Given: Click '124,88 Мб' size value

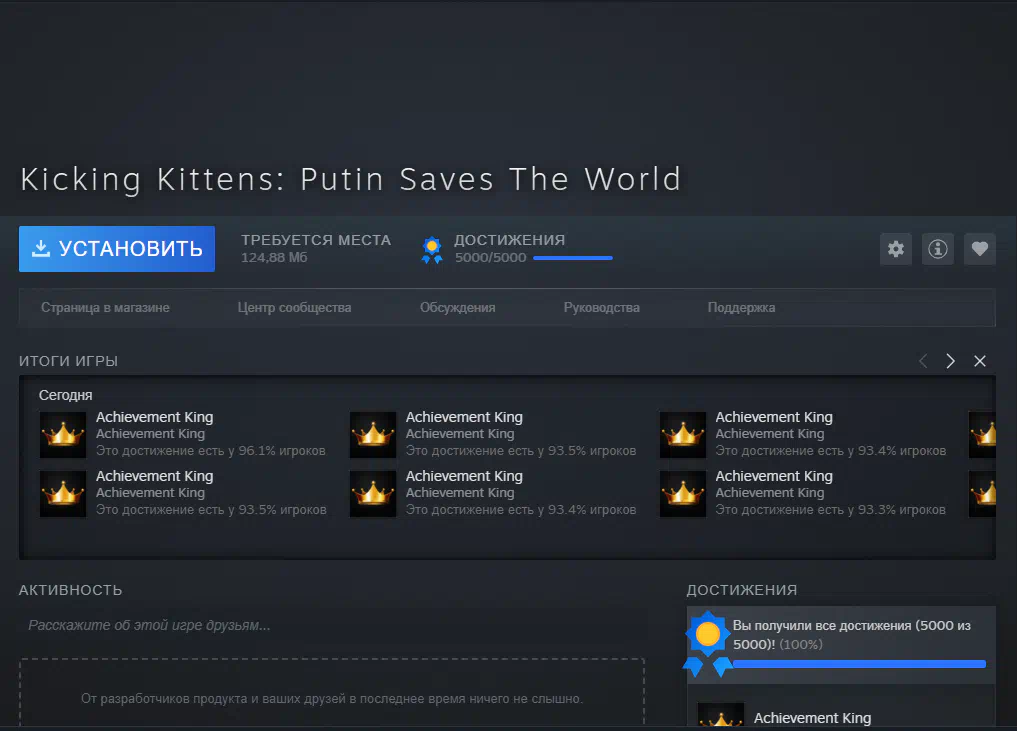Looking at the screenshot, I should 274,258.
